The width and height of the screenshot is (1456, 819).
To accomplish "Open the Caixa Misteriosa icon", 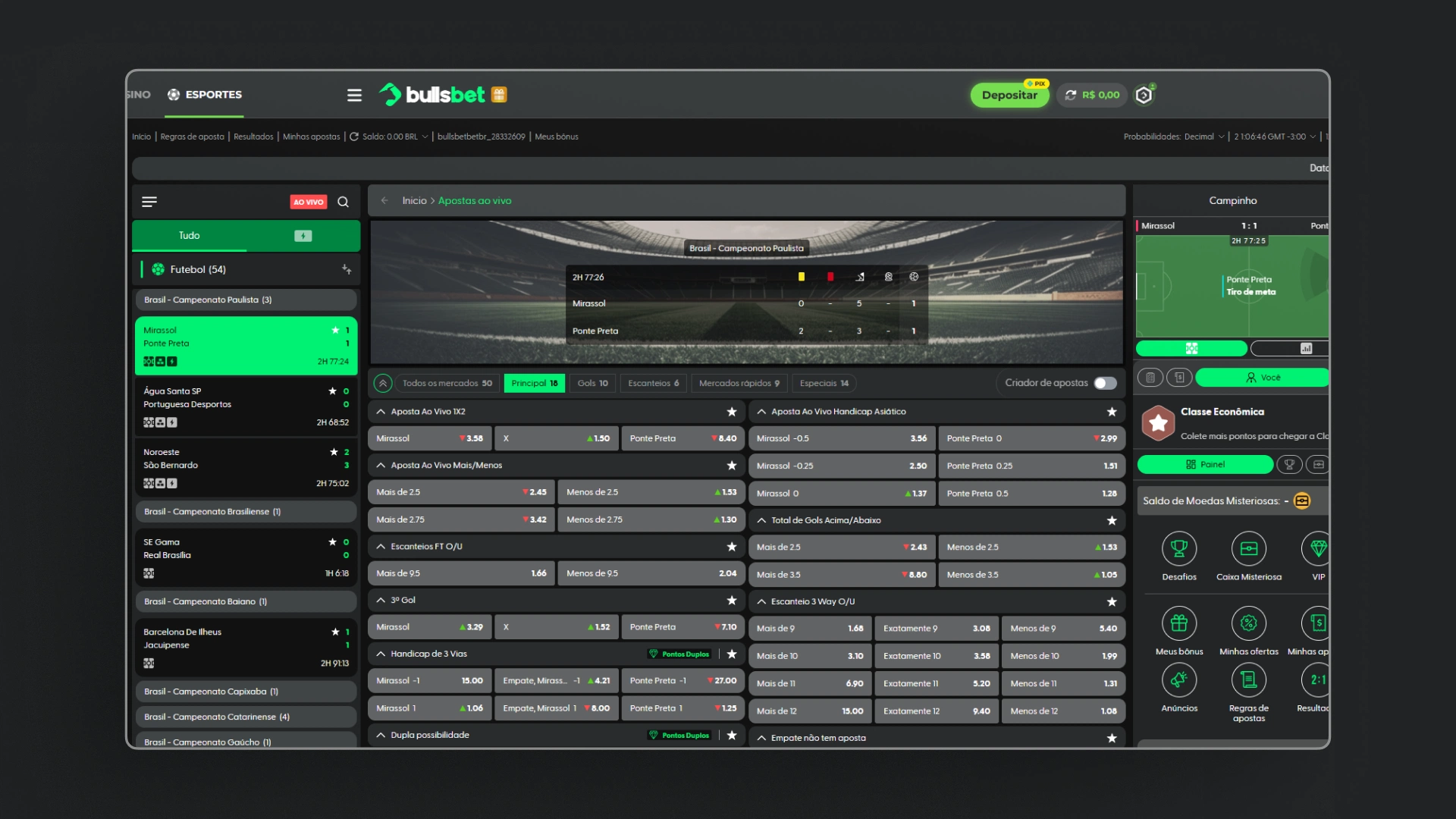I will pos(1248,548).
